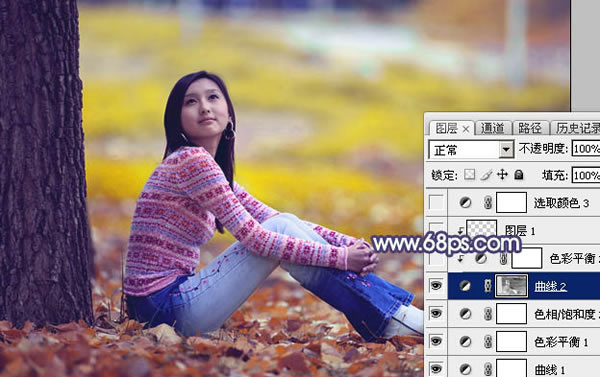Select layer name 曲线 1

pos(550,370)
